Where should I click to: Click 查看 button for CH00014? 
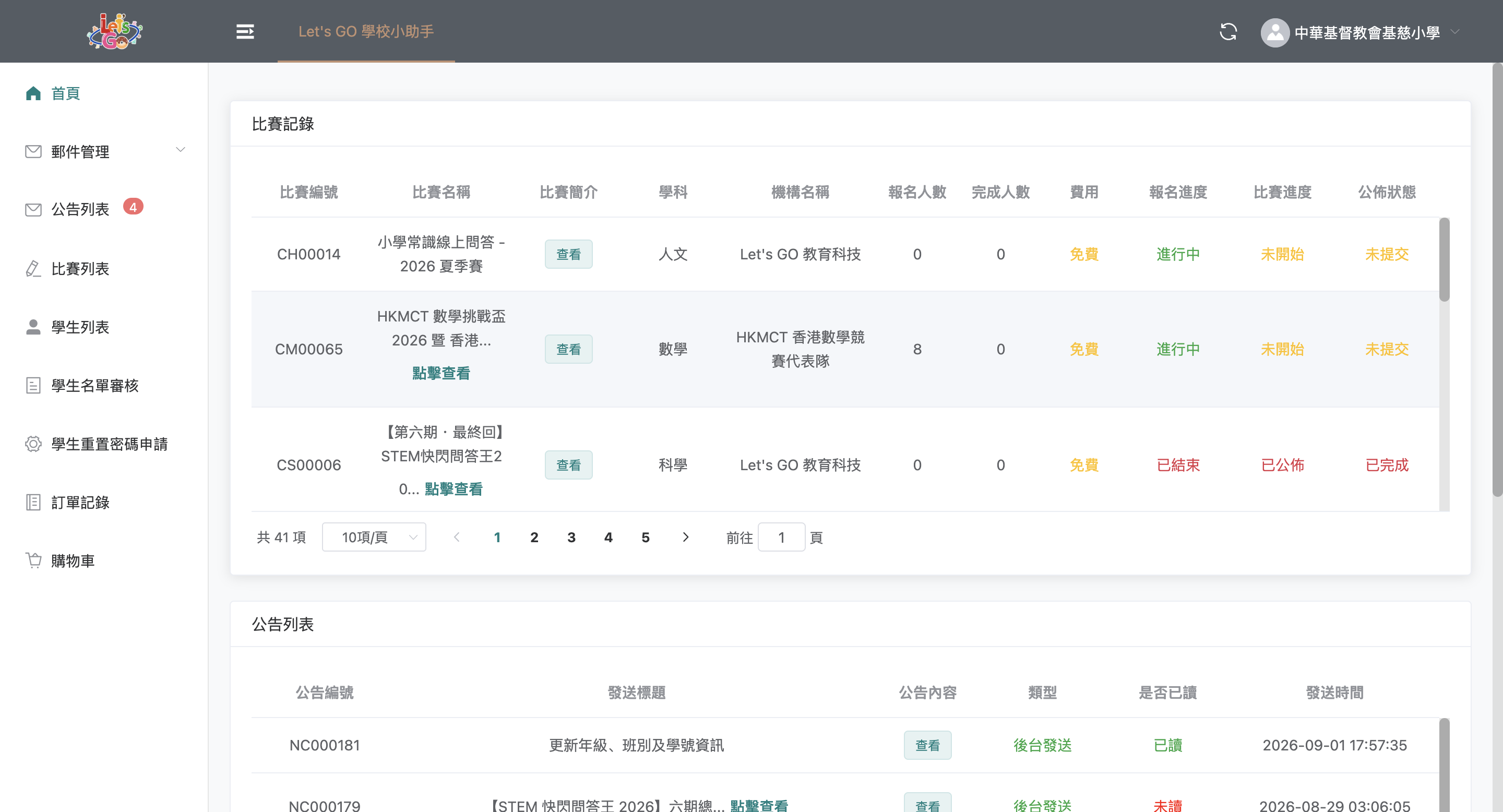pos(568,254)
